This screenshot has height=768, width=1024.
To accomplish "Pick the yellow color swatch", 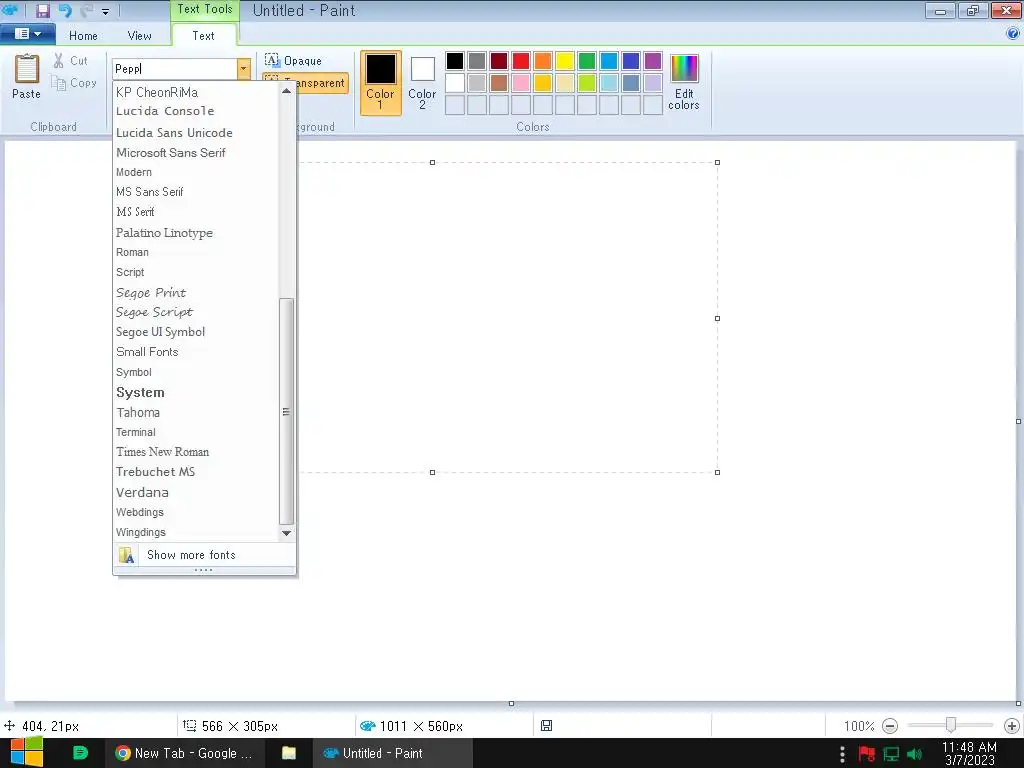I will (x=565, y=61).
